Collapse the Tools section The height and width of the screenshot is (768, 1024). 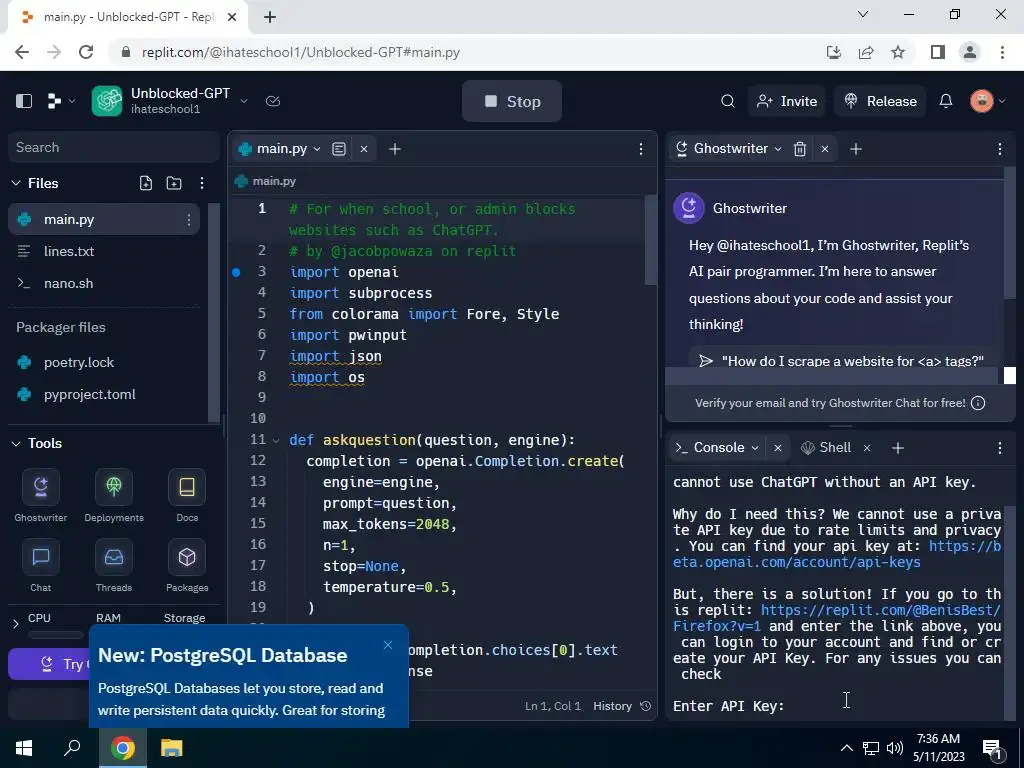pos(16,443)
